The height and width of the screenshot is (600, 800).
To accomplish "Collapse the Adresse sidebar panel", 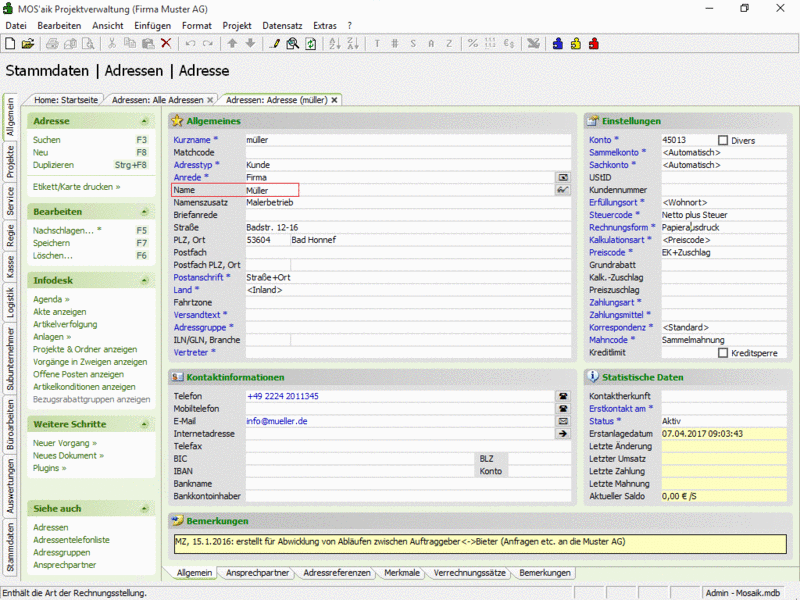I will (144, 121).
